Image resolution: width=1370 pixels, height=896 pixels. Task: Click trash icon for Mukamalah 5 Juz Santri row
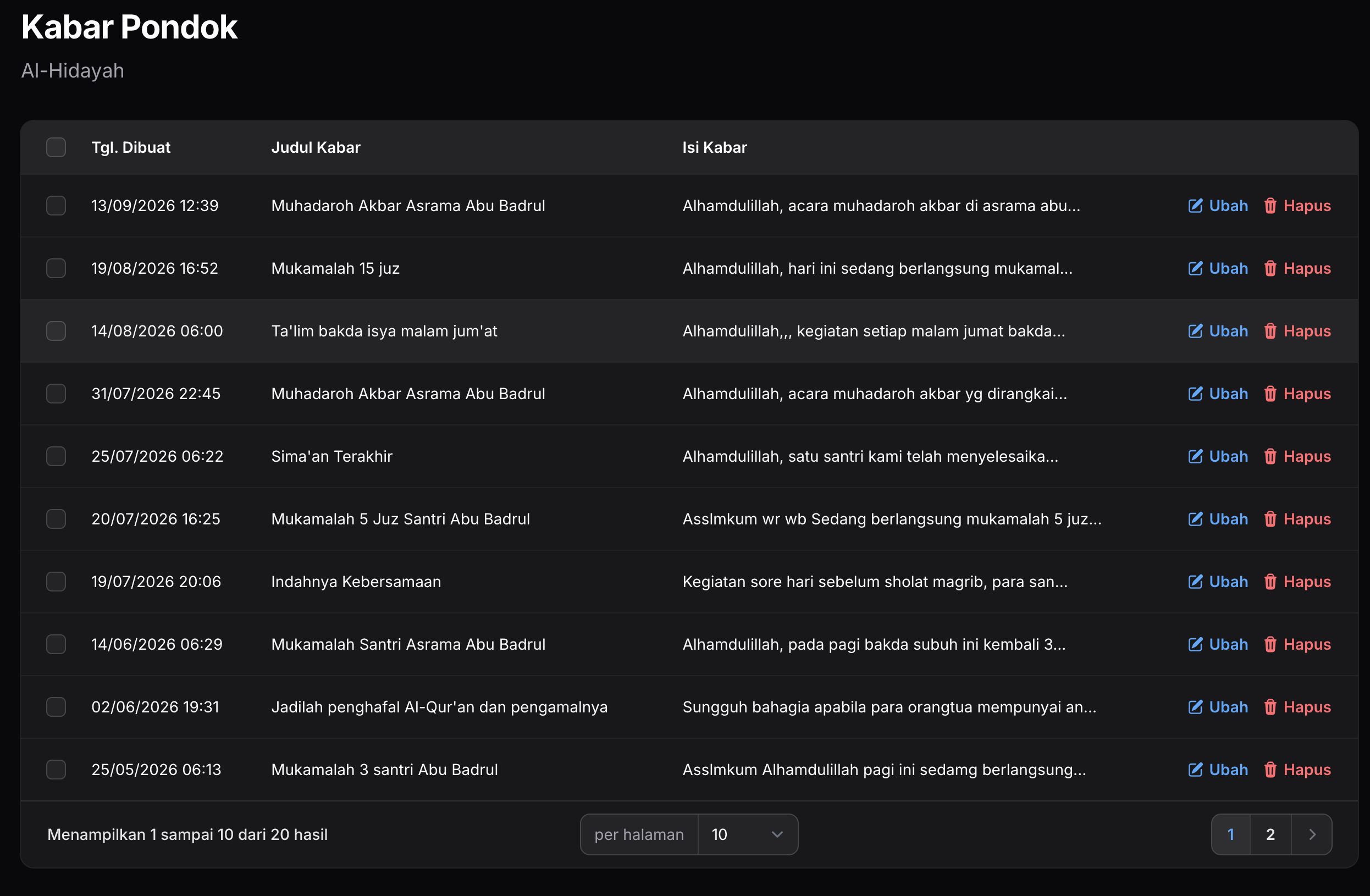[x=1270, y=519]
